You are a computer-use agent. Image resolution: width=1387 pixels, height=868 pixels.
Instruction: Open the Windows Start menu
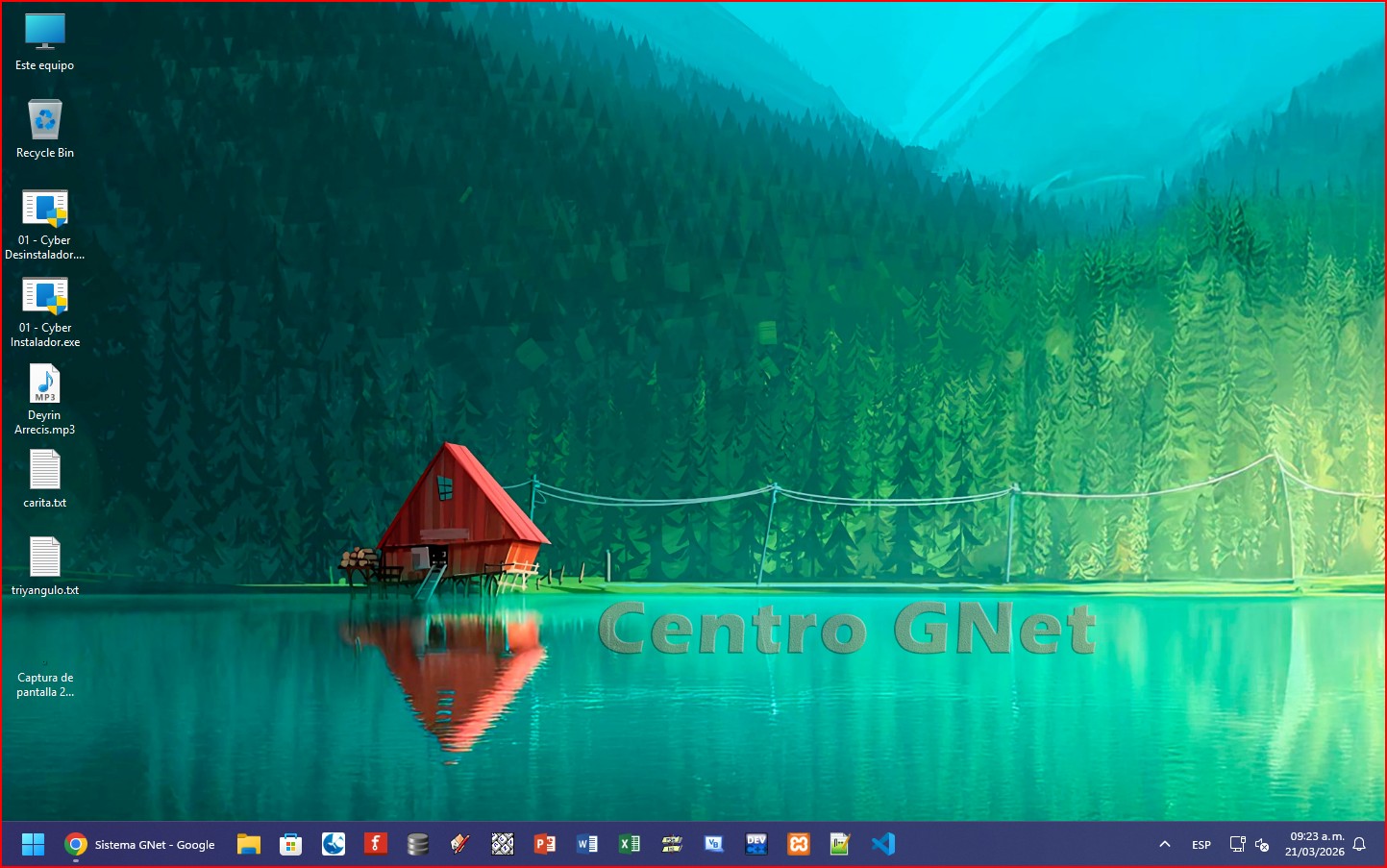[33, 844]
